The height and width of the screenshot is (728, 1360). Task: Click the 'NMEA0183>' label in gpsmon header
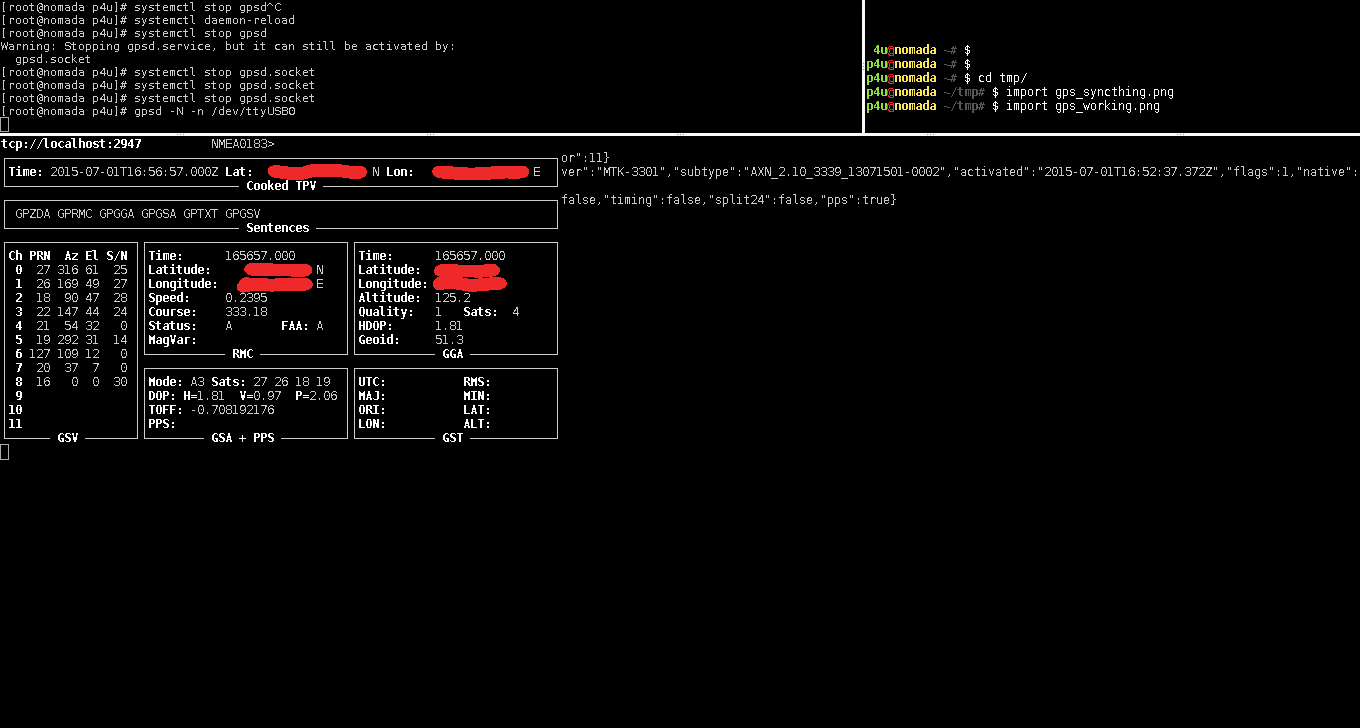(242, 144)
